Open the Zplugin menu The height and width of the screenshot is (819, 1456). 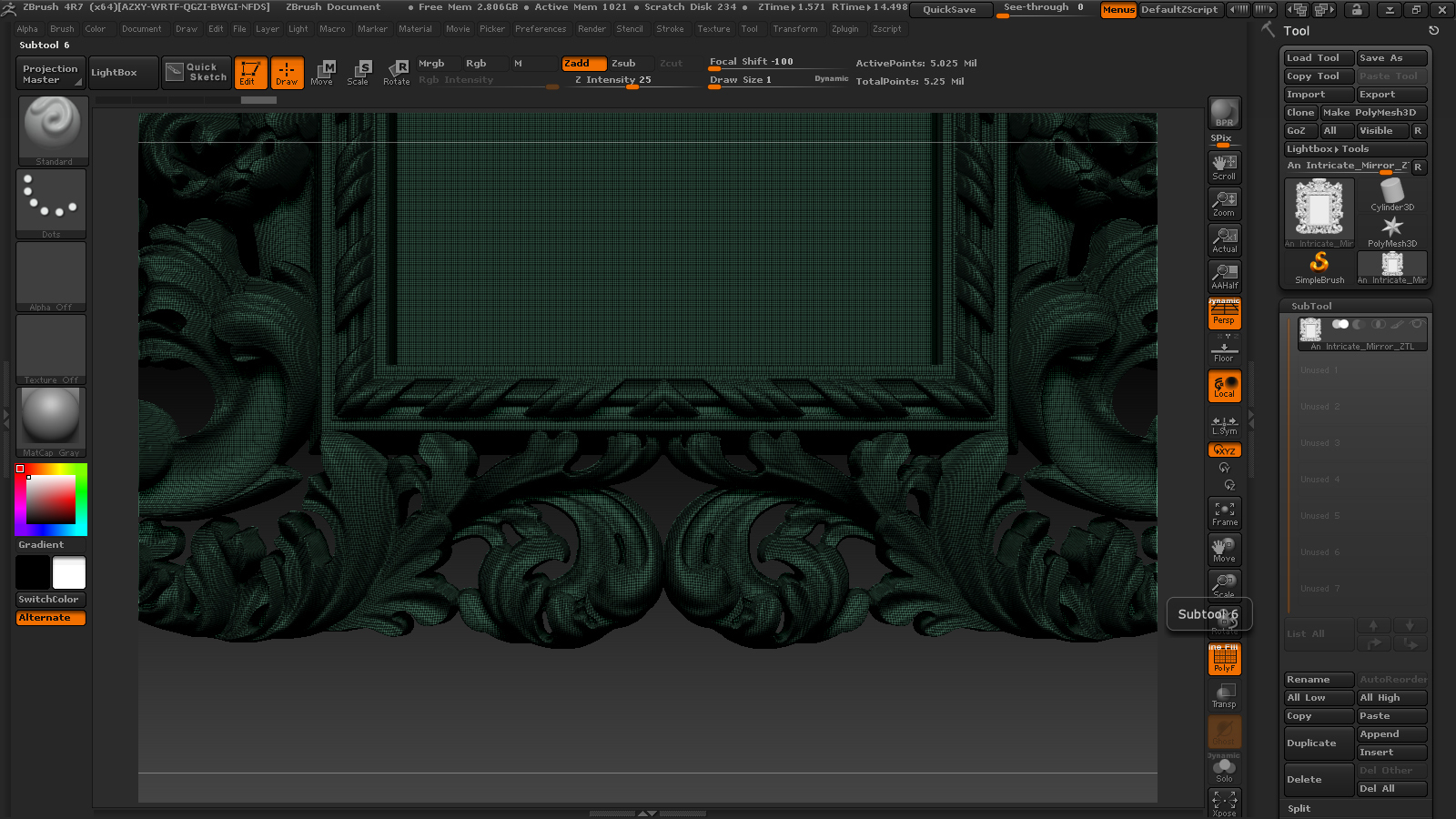(844, 29)
